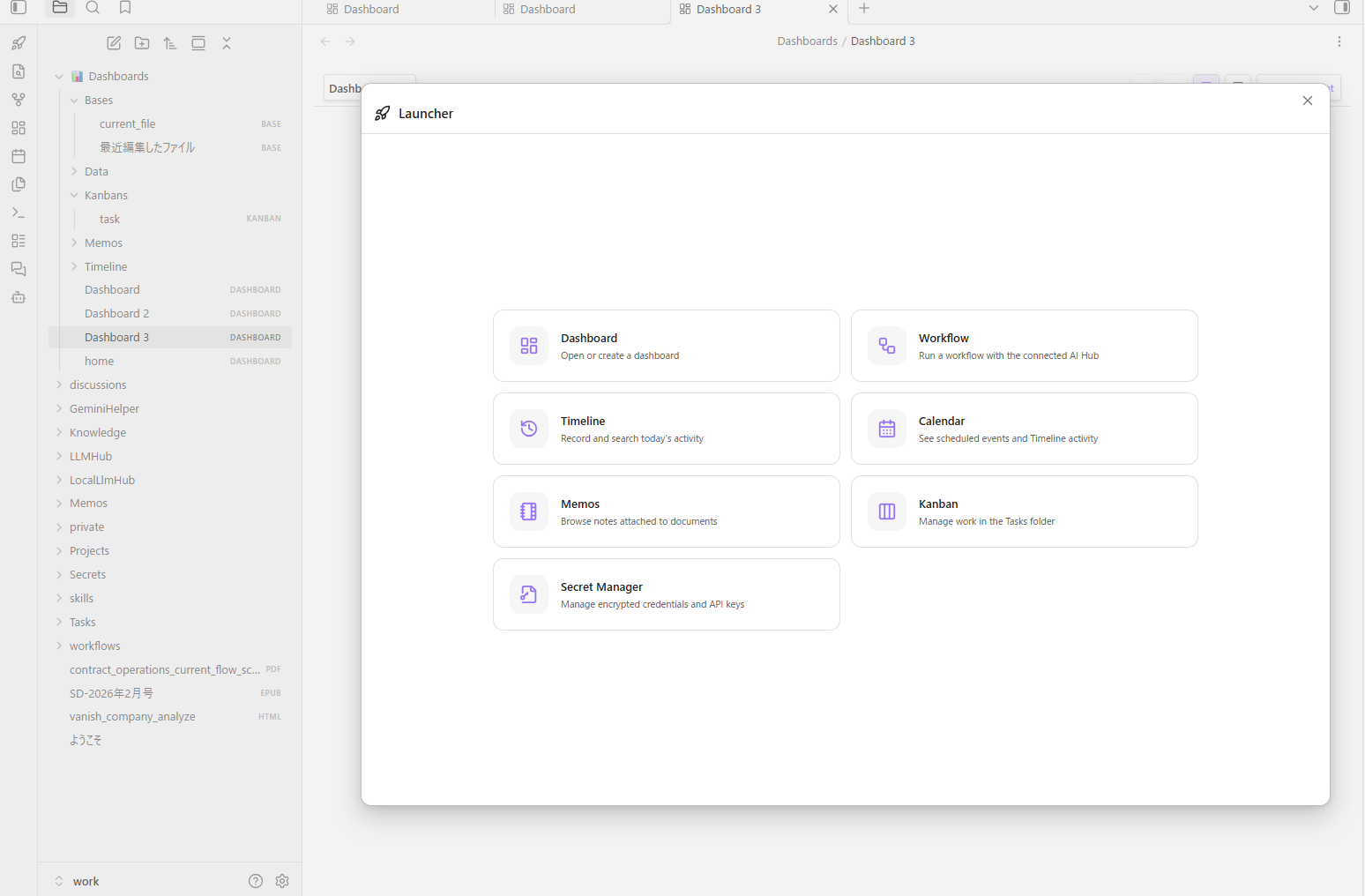Image resolution: width=1365 pixels, height=896 pixels.
Task: Expand the LLMHub folder
Action: [59, 456]
